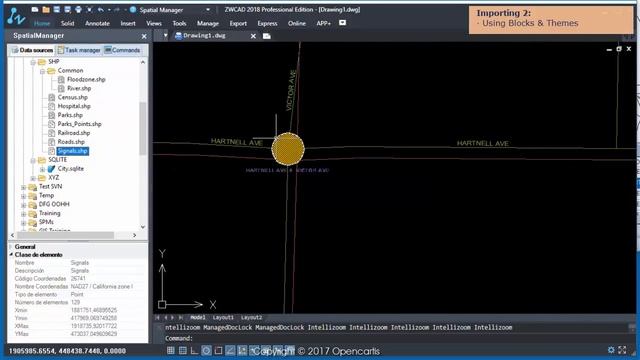
Task: Open the APP+ ribbon tab
Action: click(323, 23)
